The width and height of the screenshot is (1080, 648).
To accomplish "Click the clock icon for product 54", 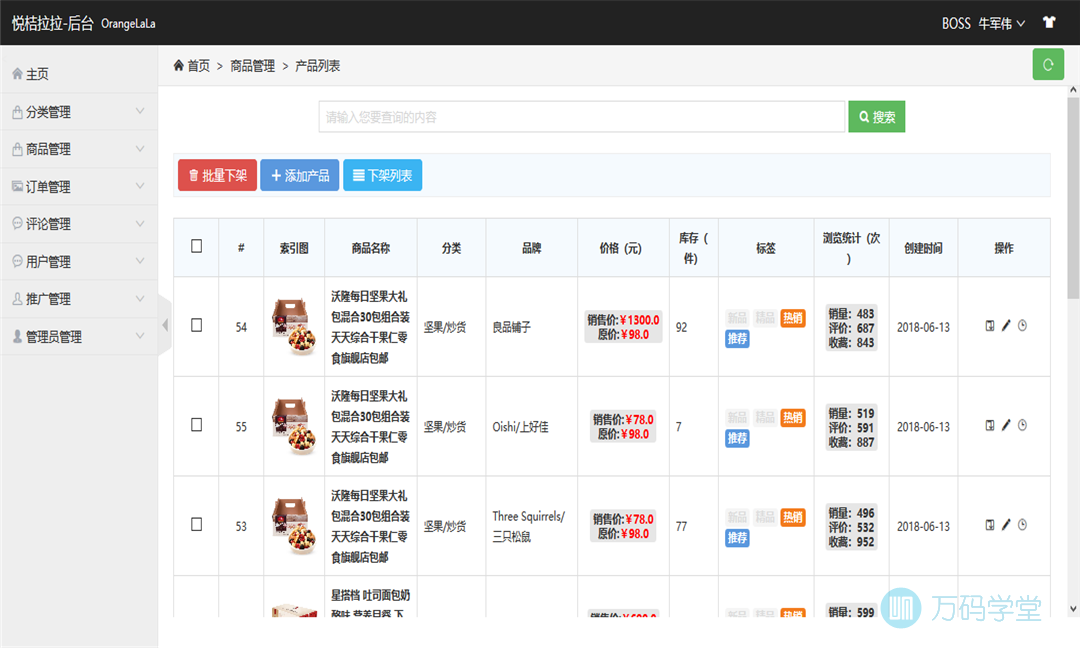I will (1022, 326).
